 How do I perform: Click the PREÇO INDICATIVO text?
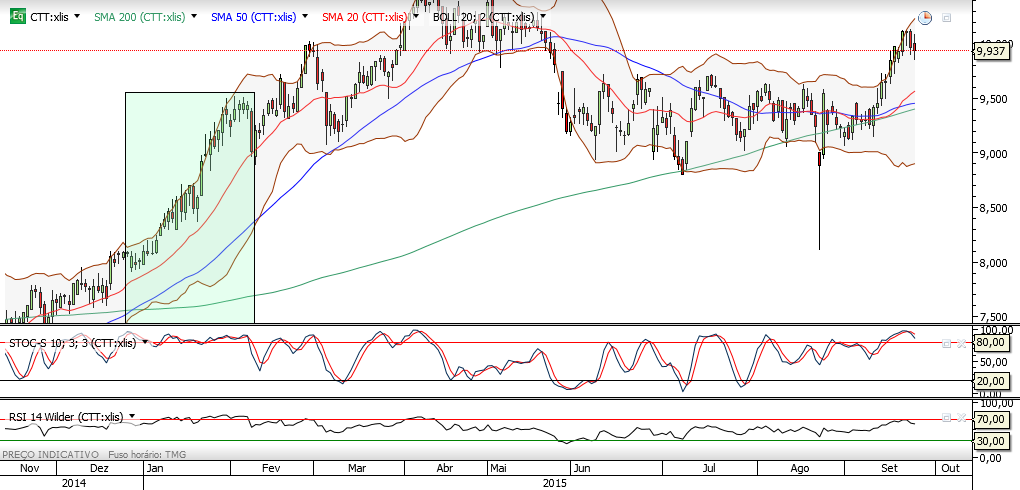tap(51, 454)
